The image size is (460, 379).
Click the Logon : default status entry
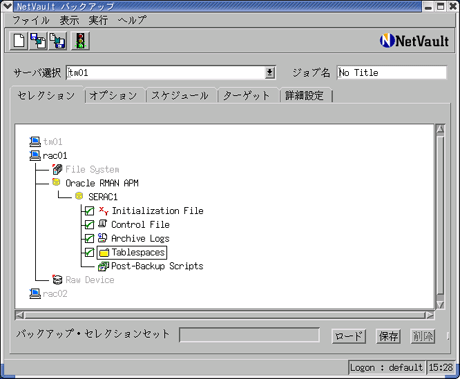pyautogui.click(x=386, y=367)
